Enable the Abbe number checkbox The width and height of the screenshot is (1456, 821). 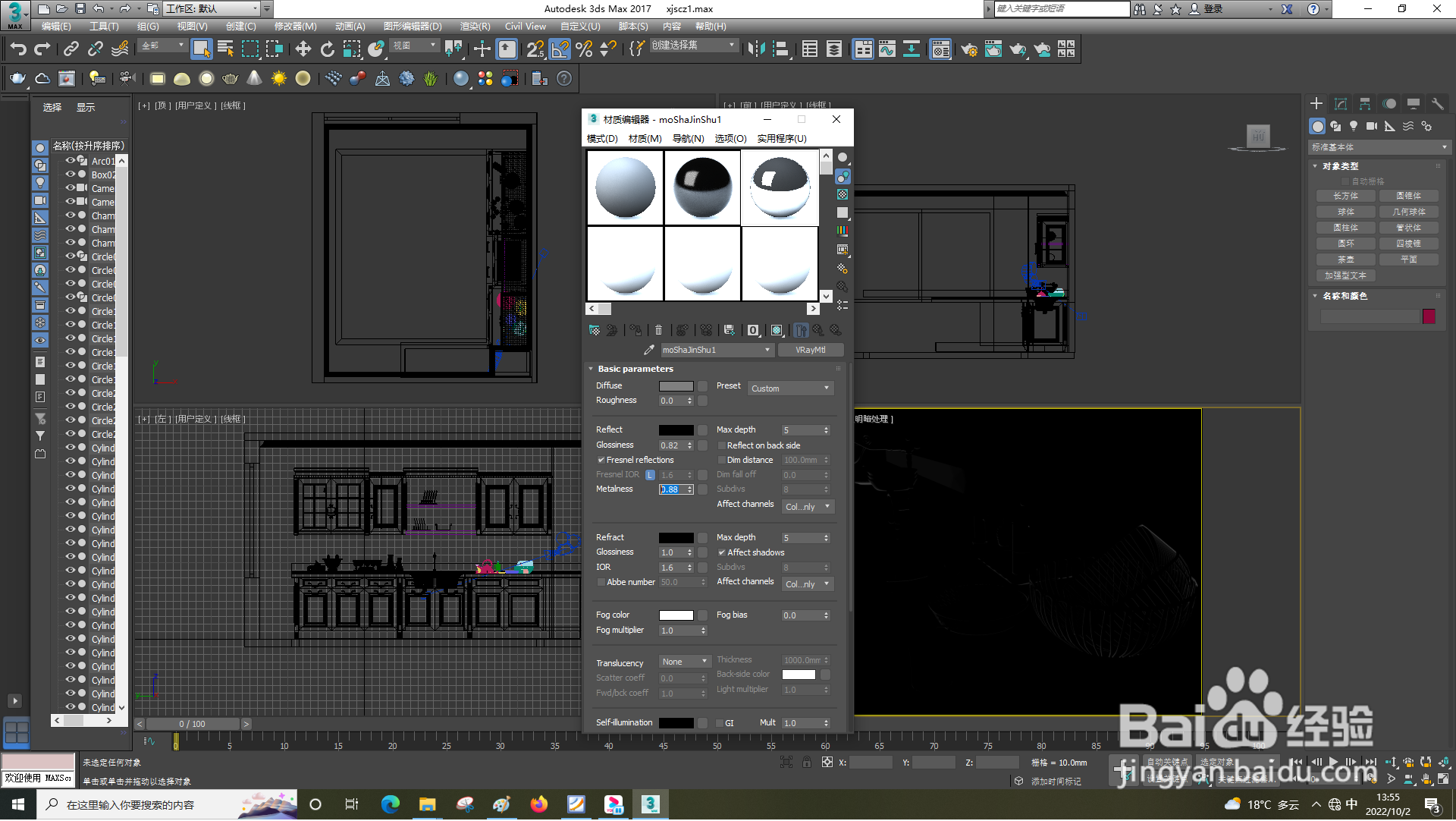click(x=601, y=583)
